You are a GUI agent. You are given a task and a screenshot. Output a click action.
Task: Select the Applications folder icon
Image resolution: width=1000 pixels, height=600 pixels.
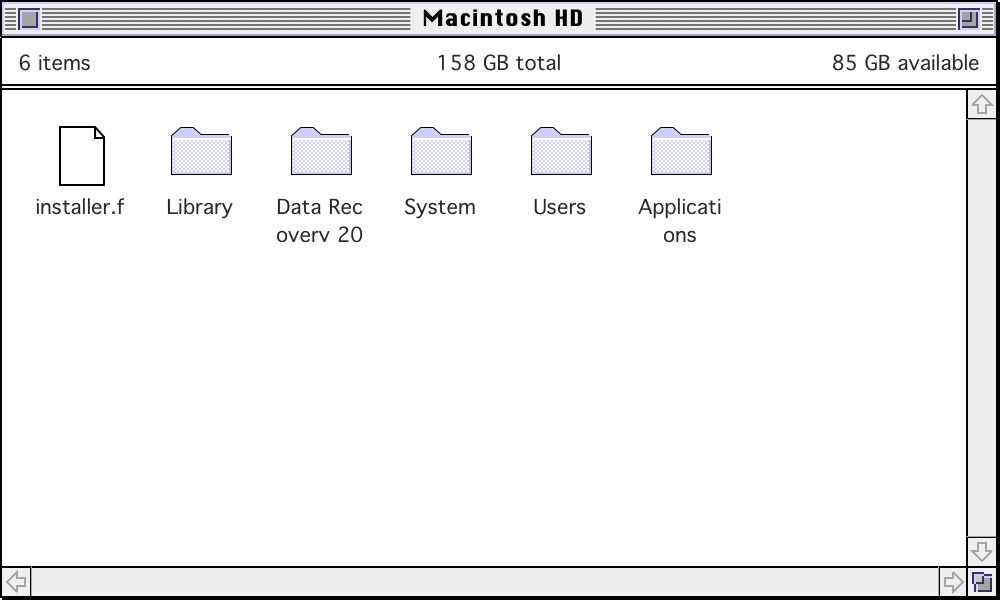tap(680, 151)
